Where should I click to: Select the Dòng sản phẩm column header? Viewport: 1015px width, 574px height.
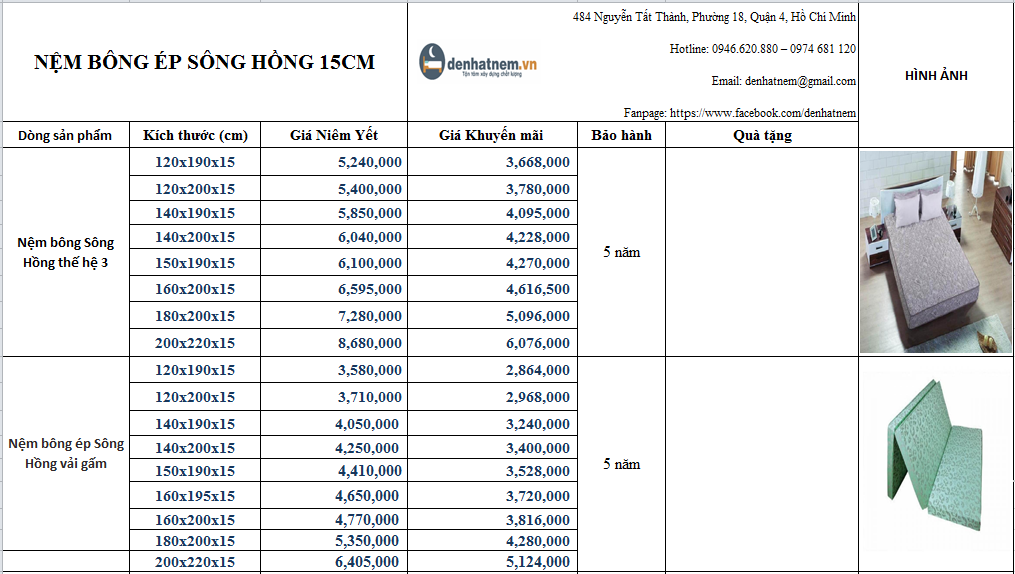pos(65,135)
